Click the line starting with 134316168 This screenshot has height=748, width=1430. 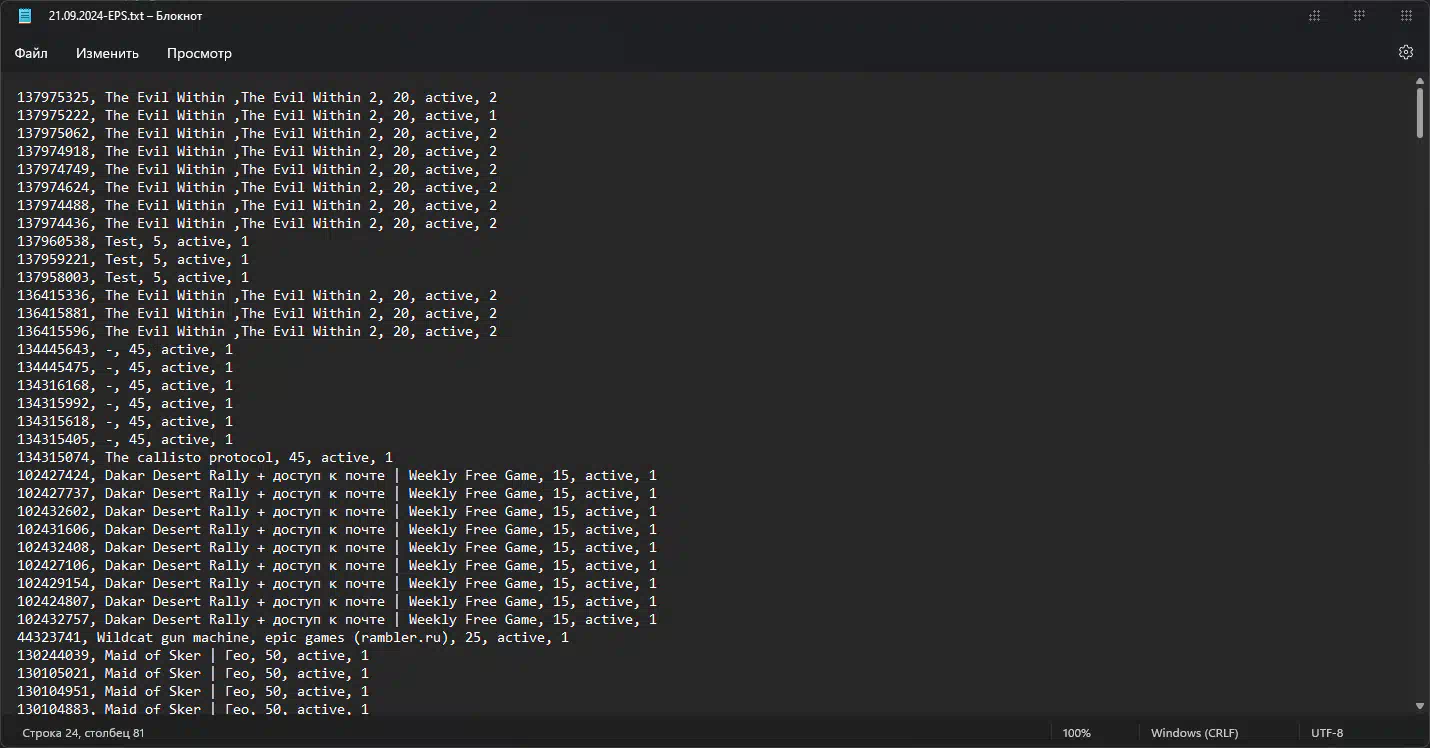(x=125, y=385)
